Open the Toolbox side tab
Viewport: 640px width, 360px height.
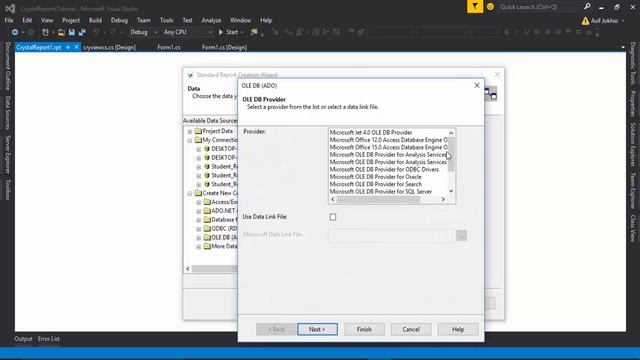click(x=7, y=190)
